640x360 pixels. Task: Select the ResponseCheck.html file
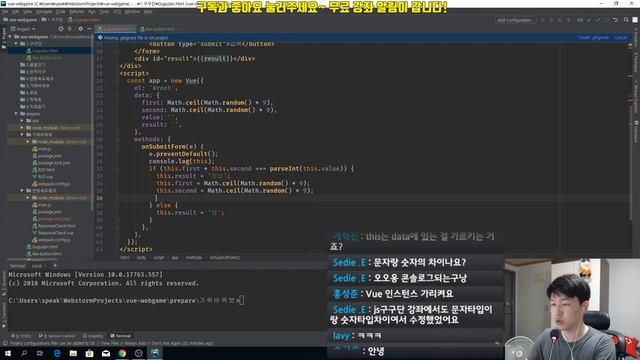54,226
